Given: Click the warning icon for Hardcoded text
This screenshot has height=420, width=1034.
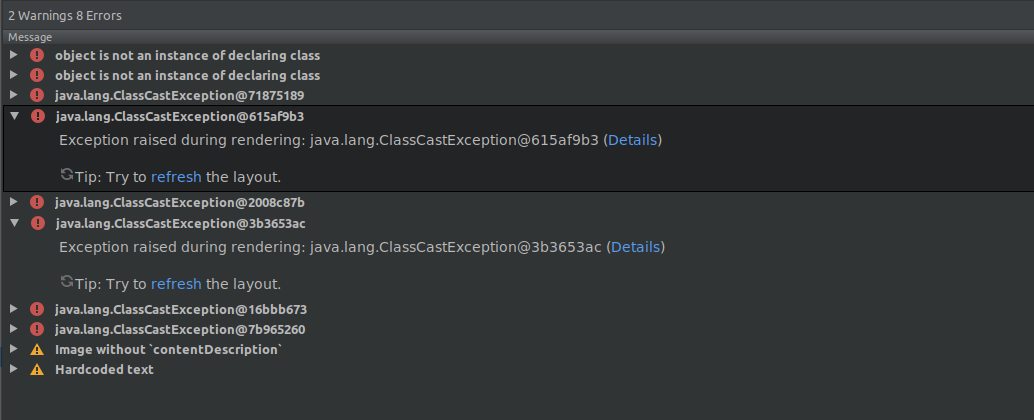Looking at the screenshot, I should click(37, 369).
